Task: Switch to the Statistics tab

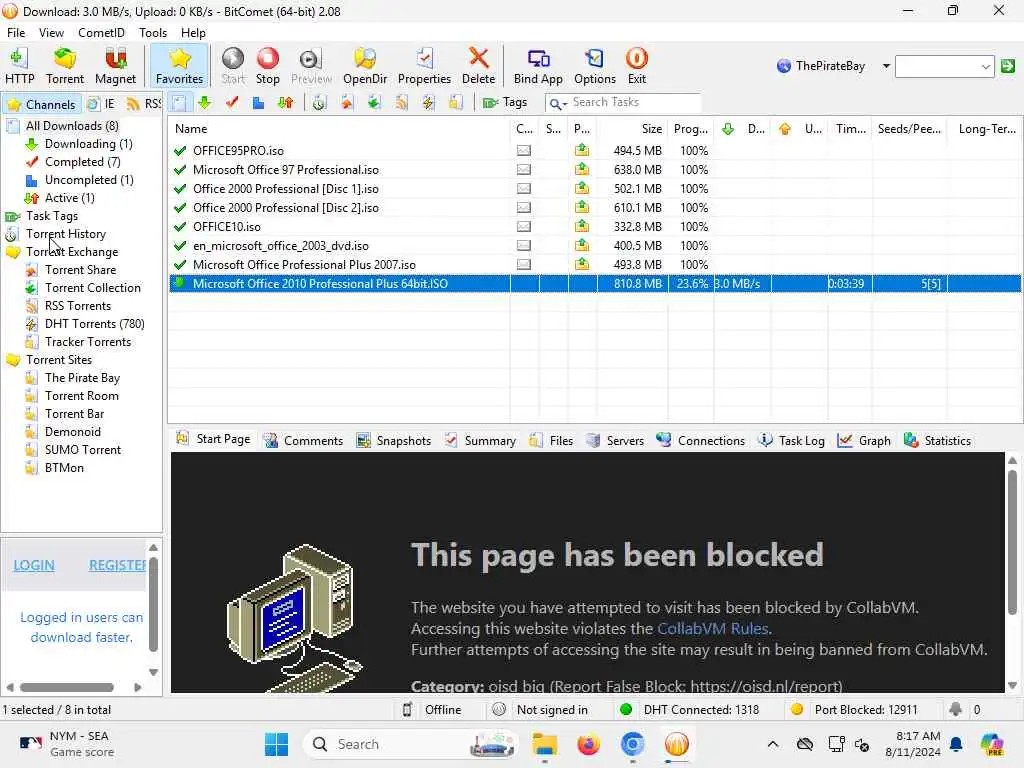Action: [x=937, y=441]
